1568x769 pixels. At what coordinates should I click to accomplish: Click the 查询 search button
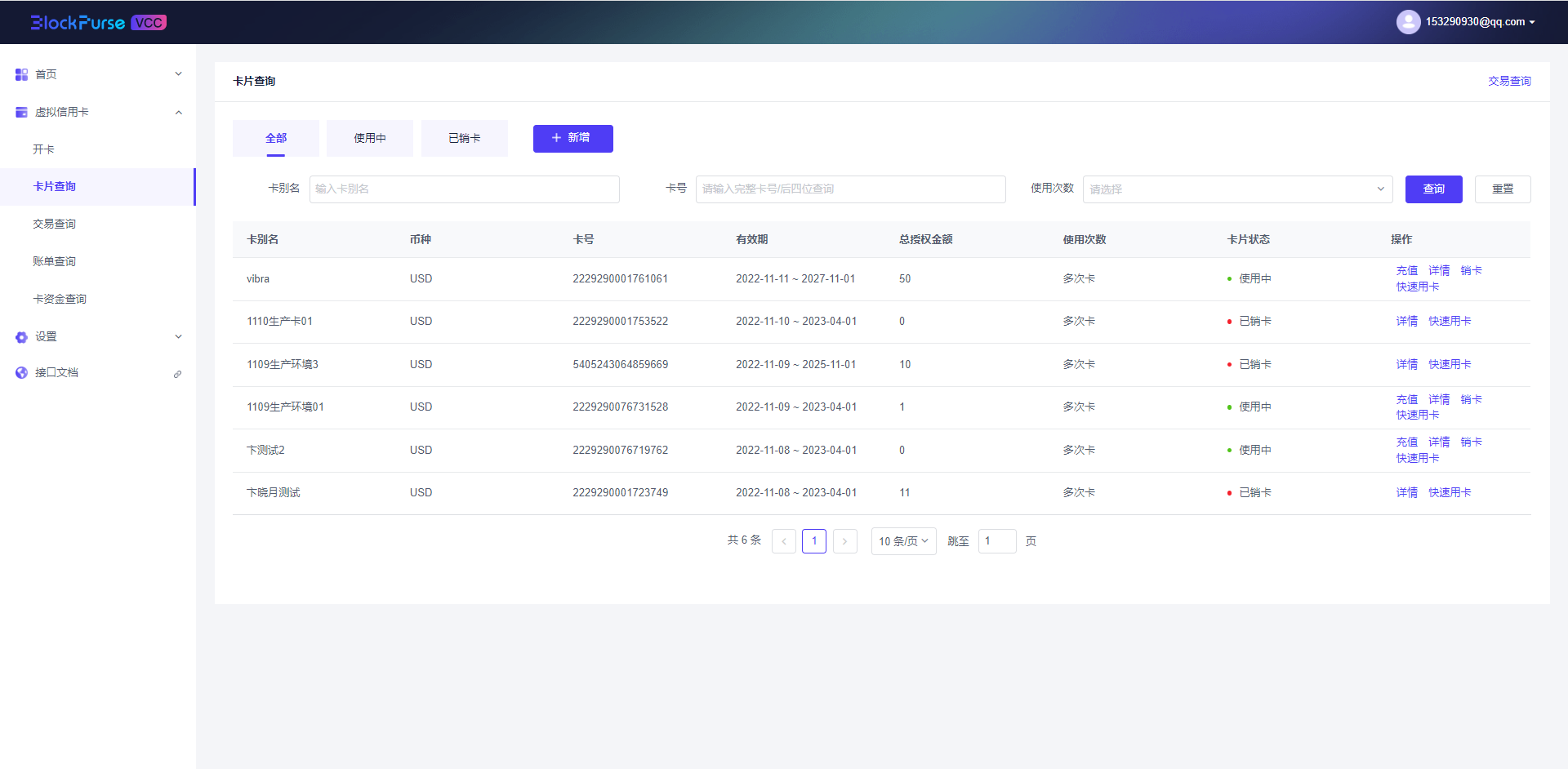click(1434, 189)
